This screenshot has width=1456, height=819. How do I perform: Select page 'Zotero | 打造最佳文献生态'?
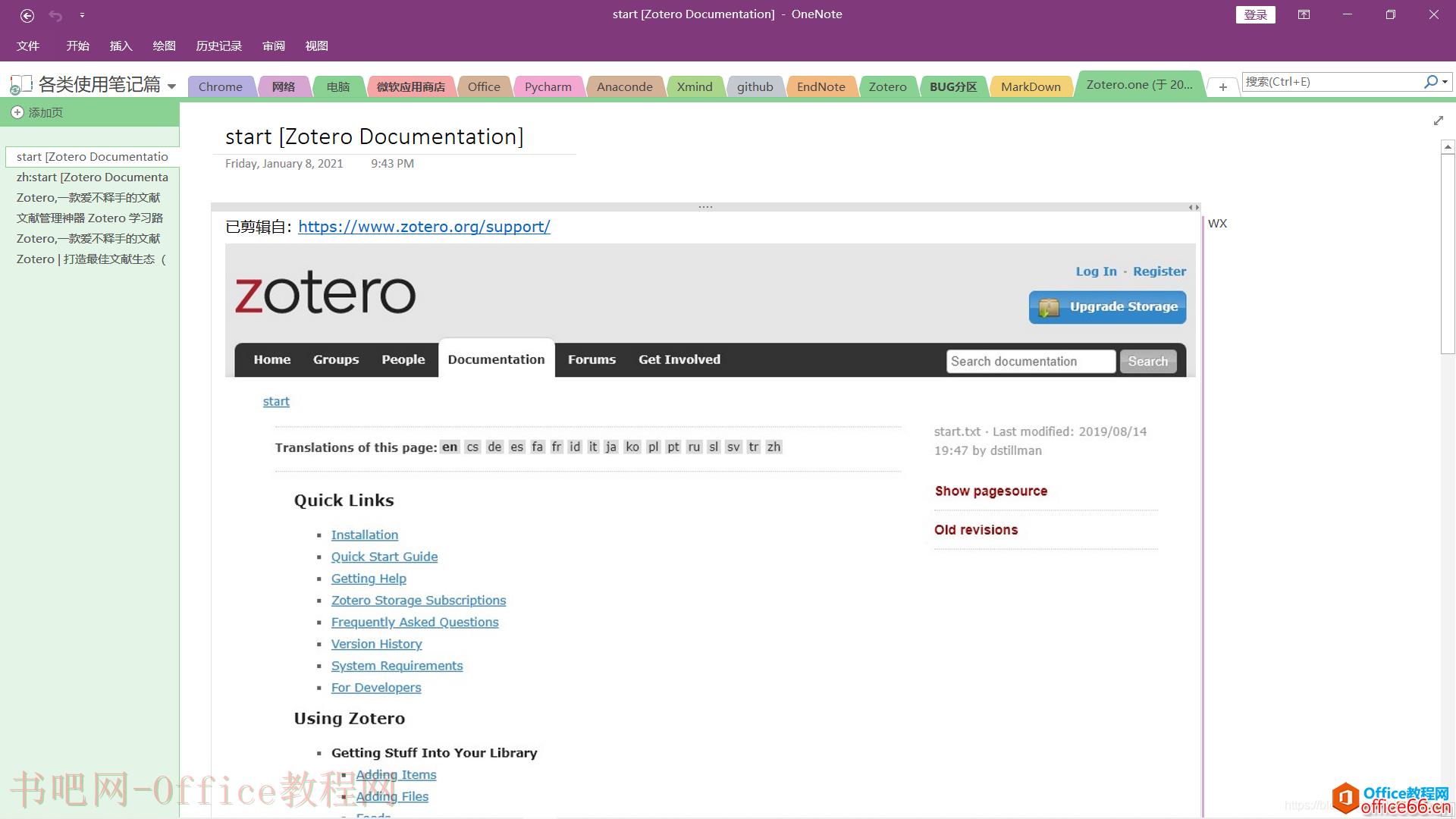92,259
